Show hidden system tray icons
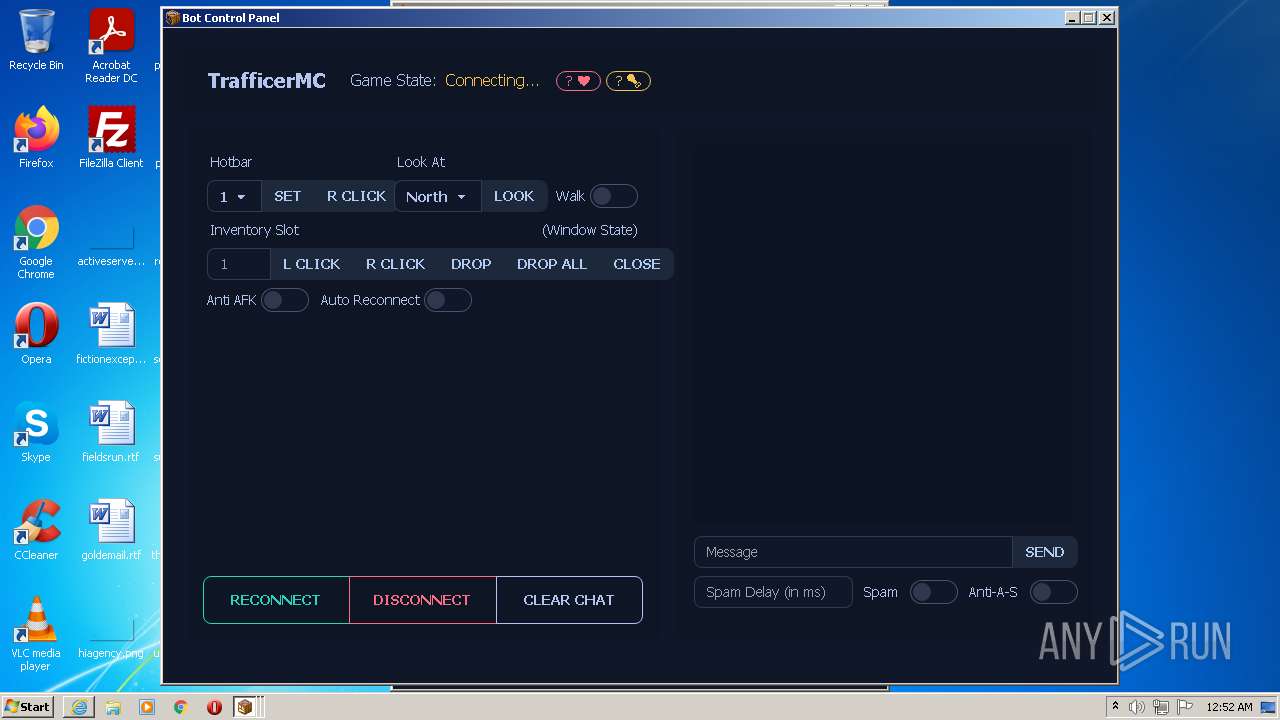The width and height of the screenshot is (1280, 720). point(1115,707)
